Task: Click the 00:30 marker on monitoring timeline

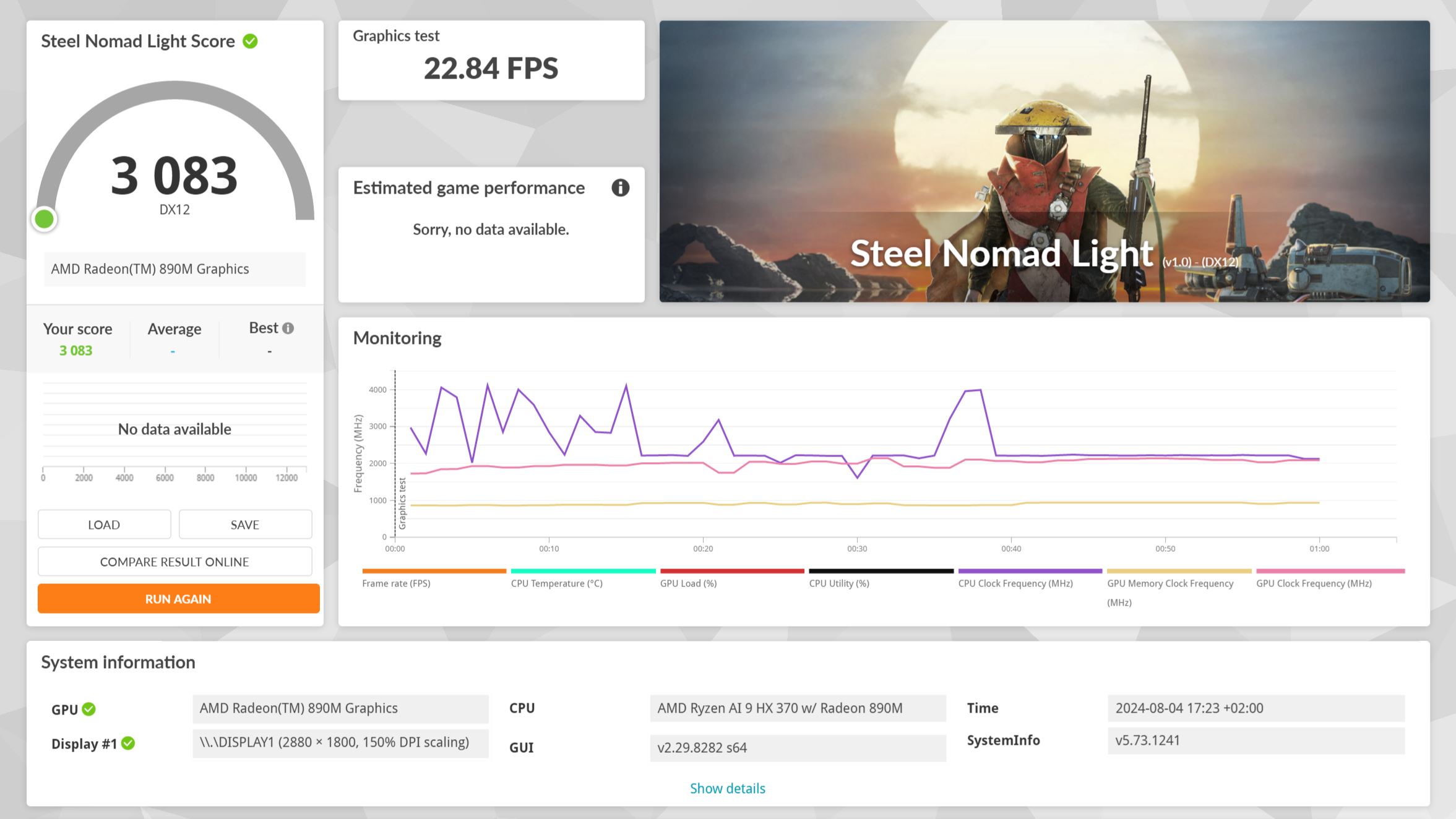Action: 857,548
